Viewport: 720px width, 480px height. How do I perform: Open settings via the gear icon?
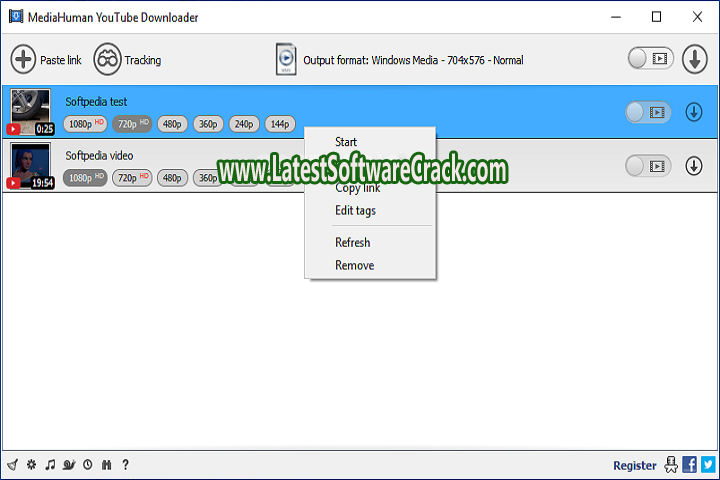[31, 465]
